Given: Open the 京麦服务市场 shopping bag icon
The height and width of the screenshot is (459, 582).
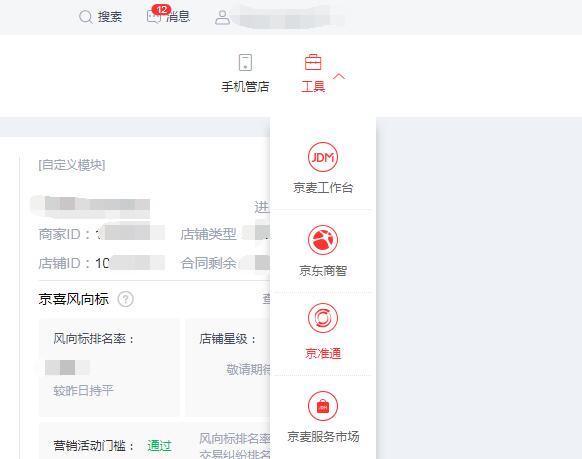Looking at the screenshot, I should [x=323, y=406].
